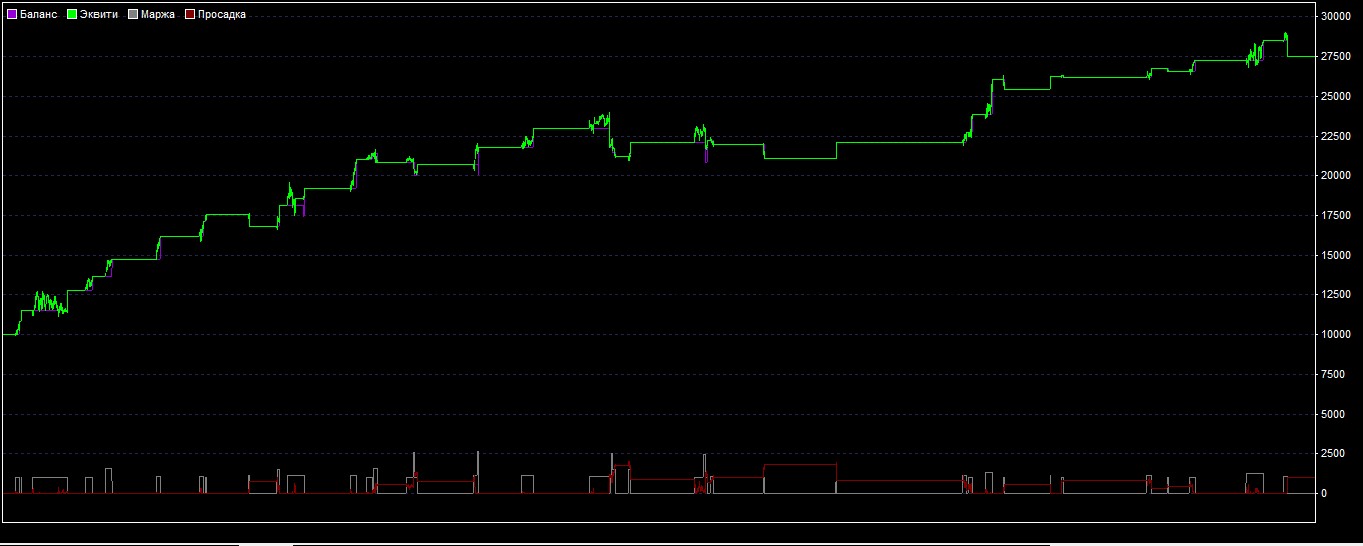Click the 22500 axis label
Image resolution: width=1363 pixels, height=546 pixels.
pyautogui.click(x=1336, y=136)
